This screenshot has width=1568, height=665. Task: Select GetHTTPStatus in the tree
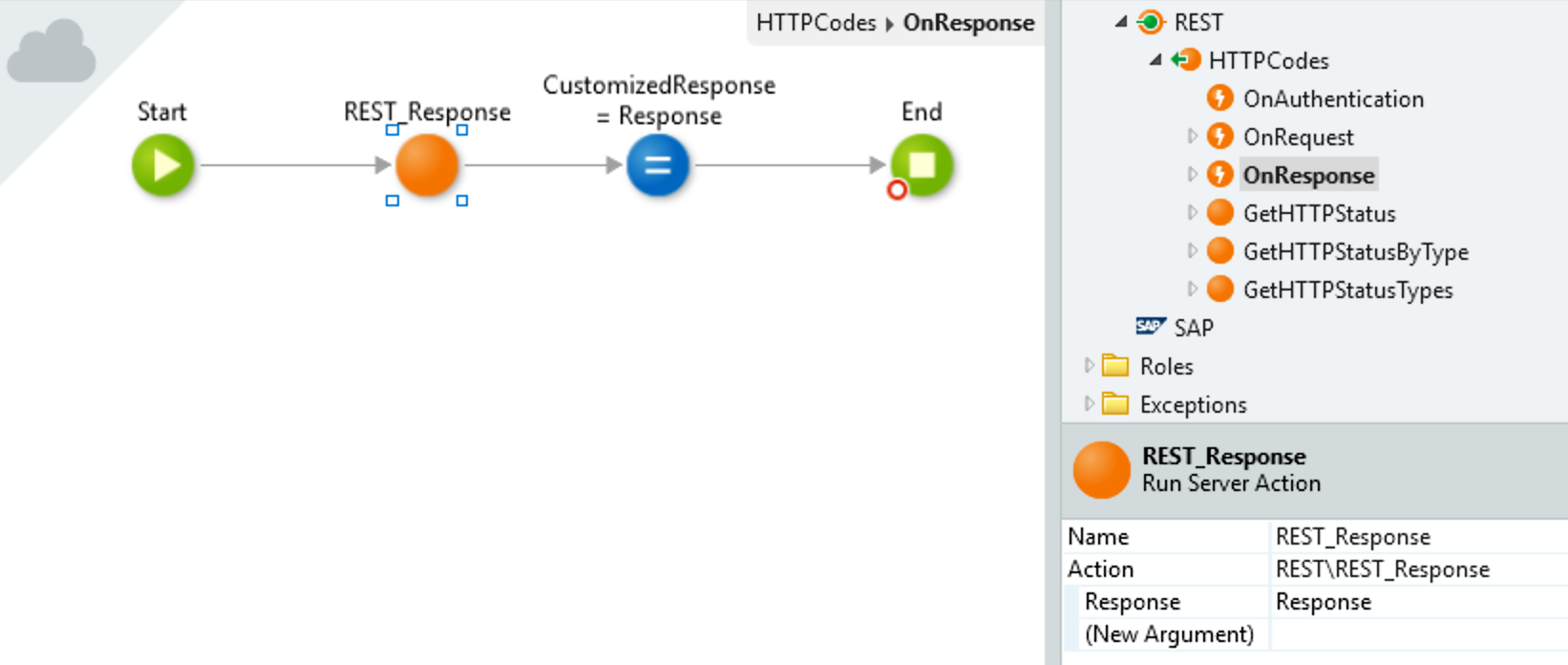pos(1319,213)
